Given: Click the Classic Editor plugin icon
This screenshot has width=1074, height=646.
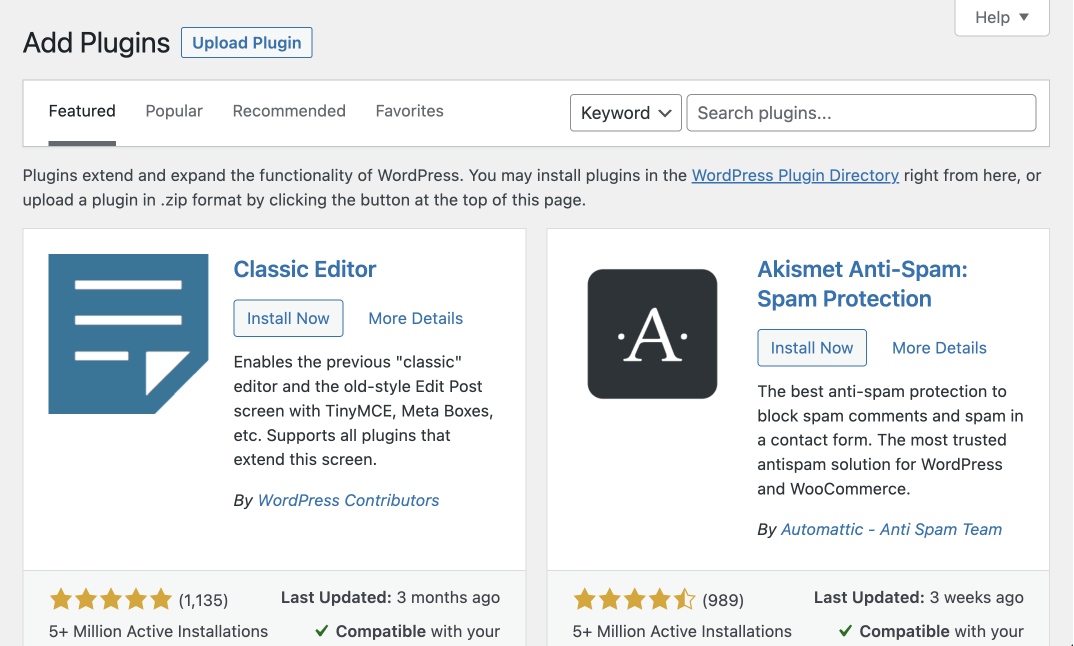Looking at the screenshot, I should (128, 334).
